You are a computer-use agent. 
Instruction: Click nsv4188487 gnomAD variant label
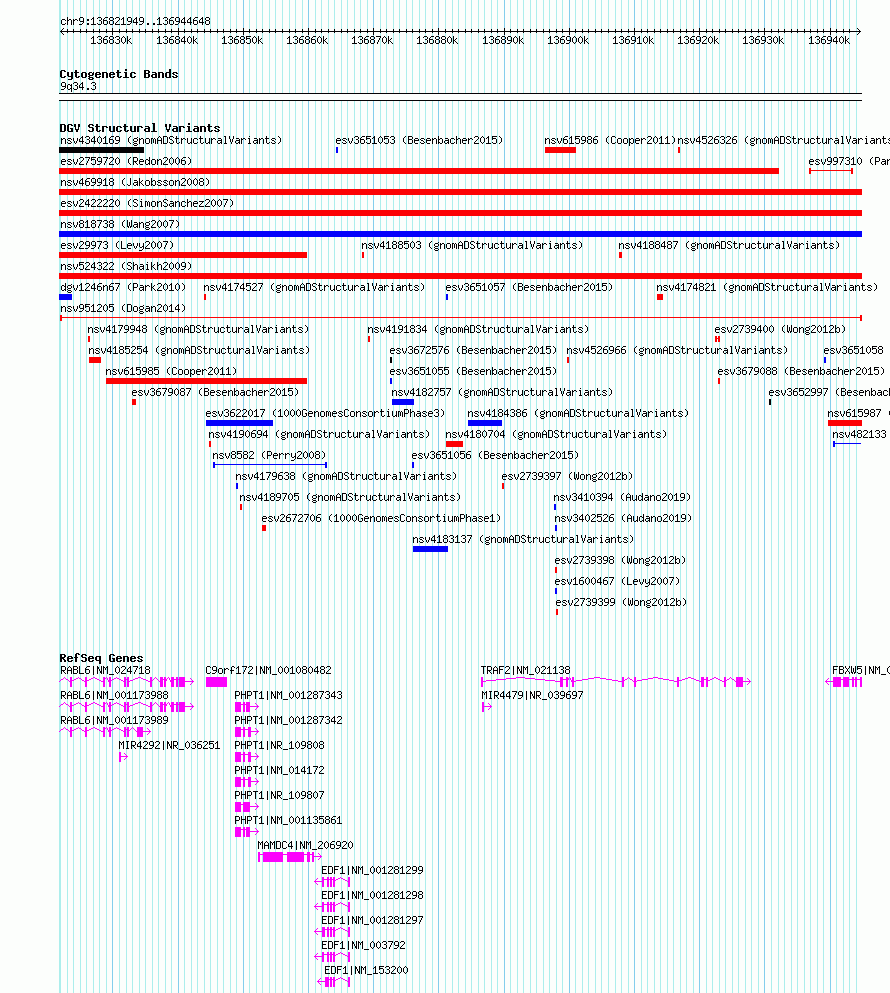point(729,245)
